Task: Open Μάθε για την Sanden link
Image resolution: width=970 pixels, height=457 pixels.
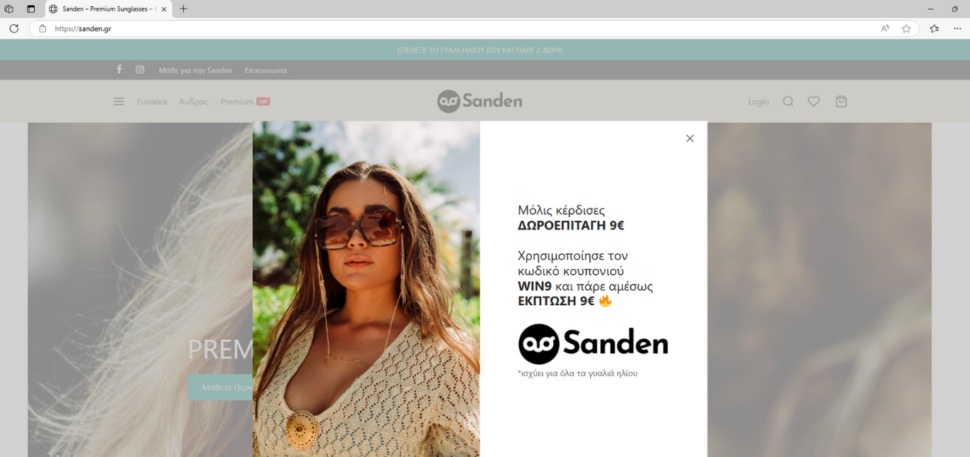Action: tap(195, 70)
